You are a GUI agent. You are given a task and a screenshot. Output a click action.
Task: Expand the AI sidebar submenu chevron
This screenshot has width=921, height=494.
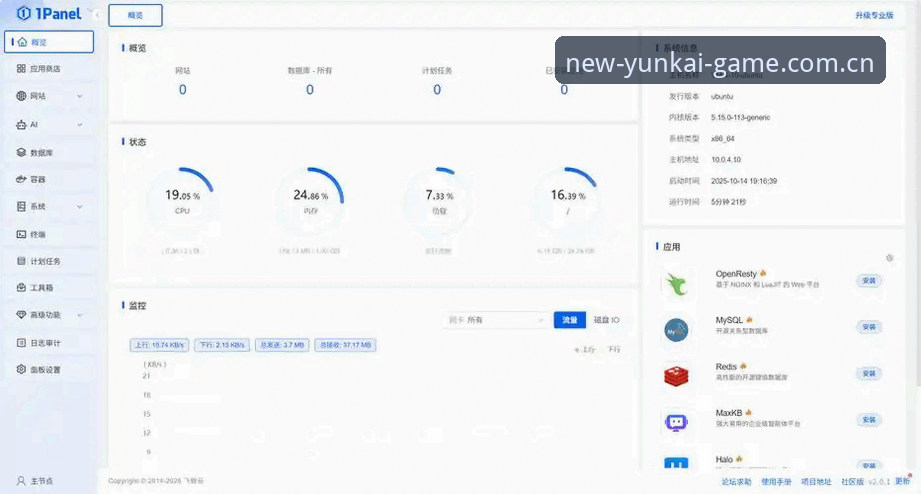tap(79, 125)
